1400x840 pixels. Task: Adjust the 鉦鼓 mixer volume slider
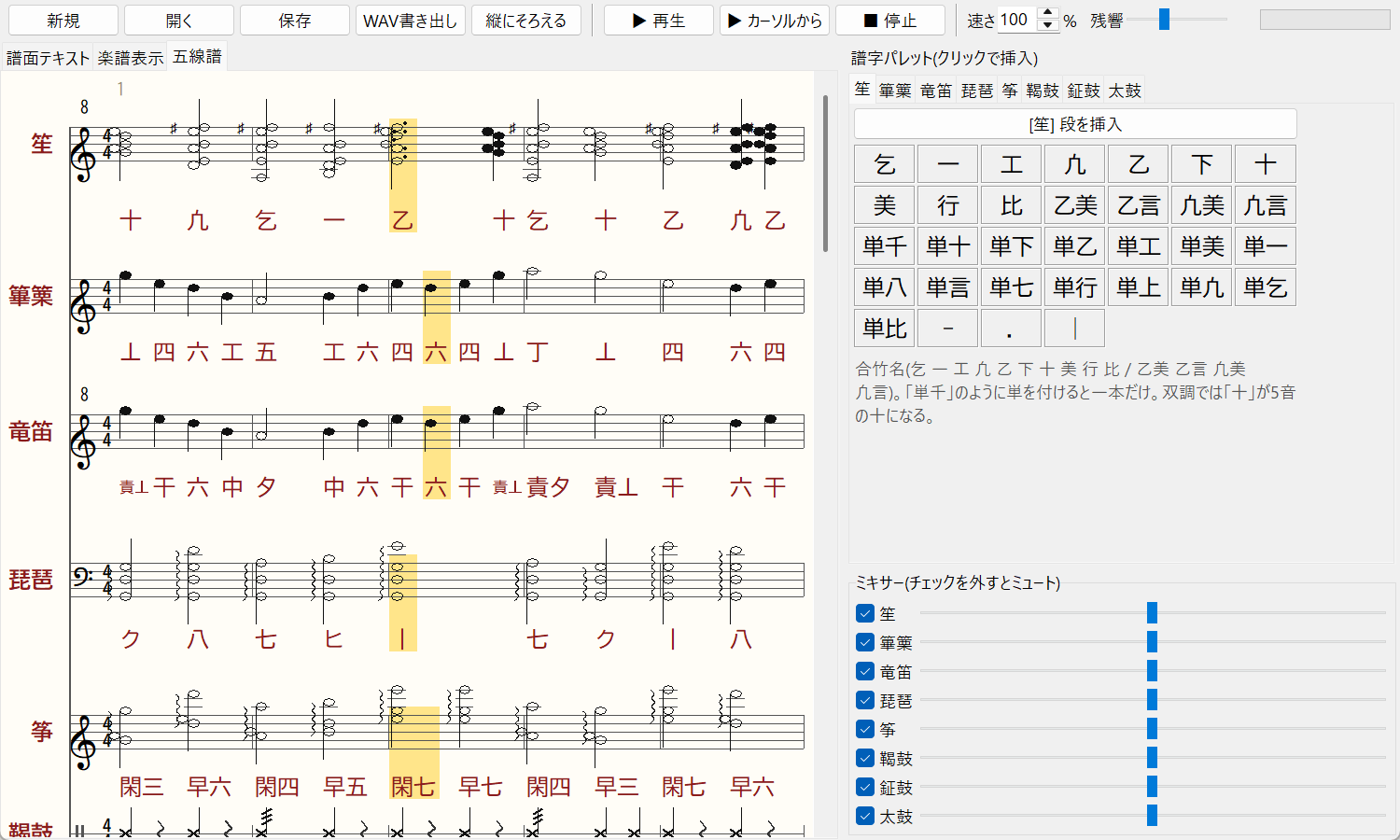click(1153, 787)
